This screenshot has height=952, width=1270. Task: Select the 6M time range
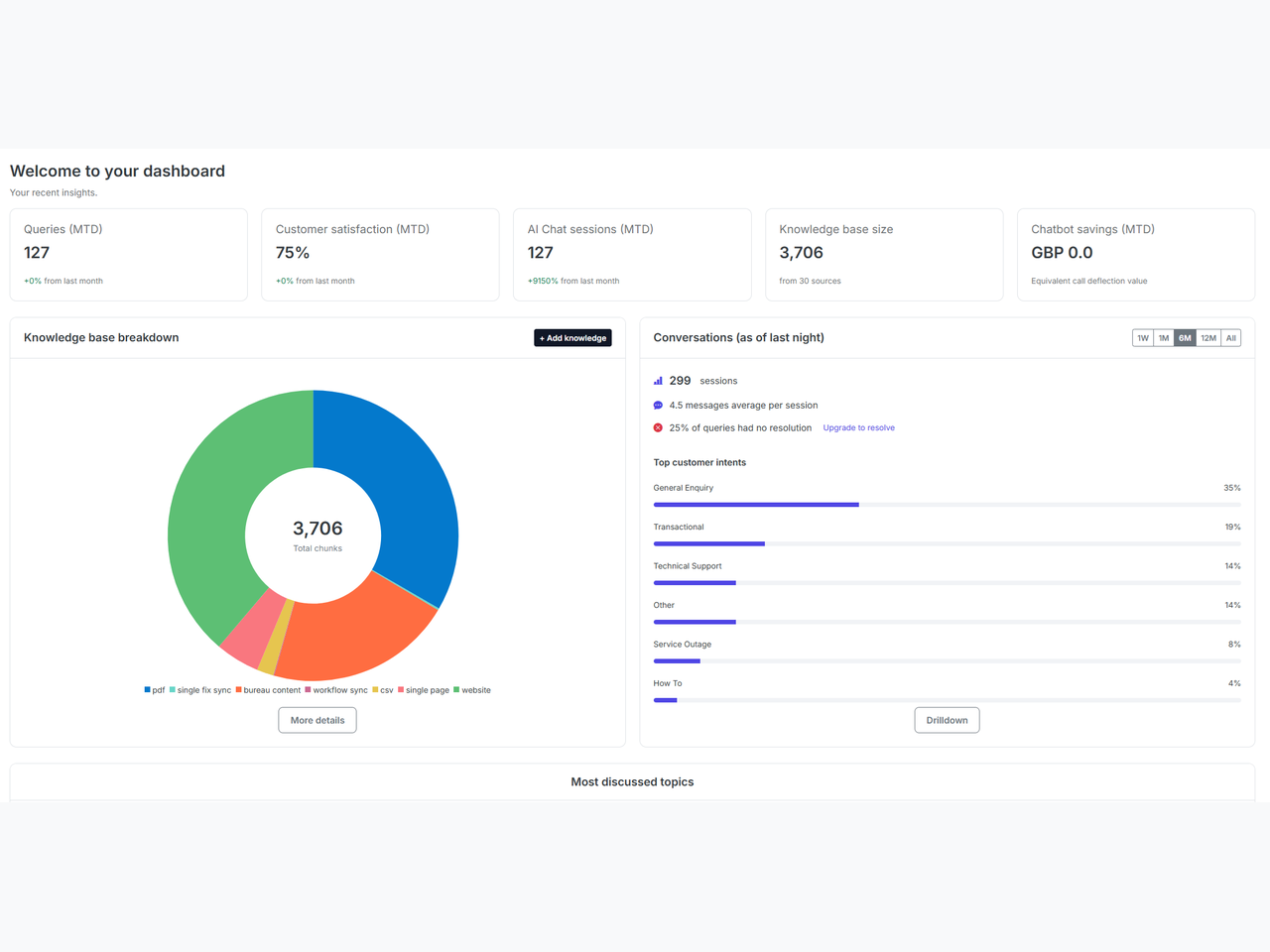click(1185, 338)
